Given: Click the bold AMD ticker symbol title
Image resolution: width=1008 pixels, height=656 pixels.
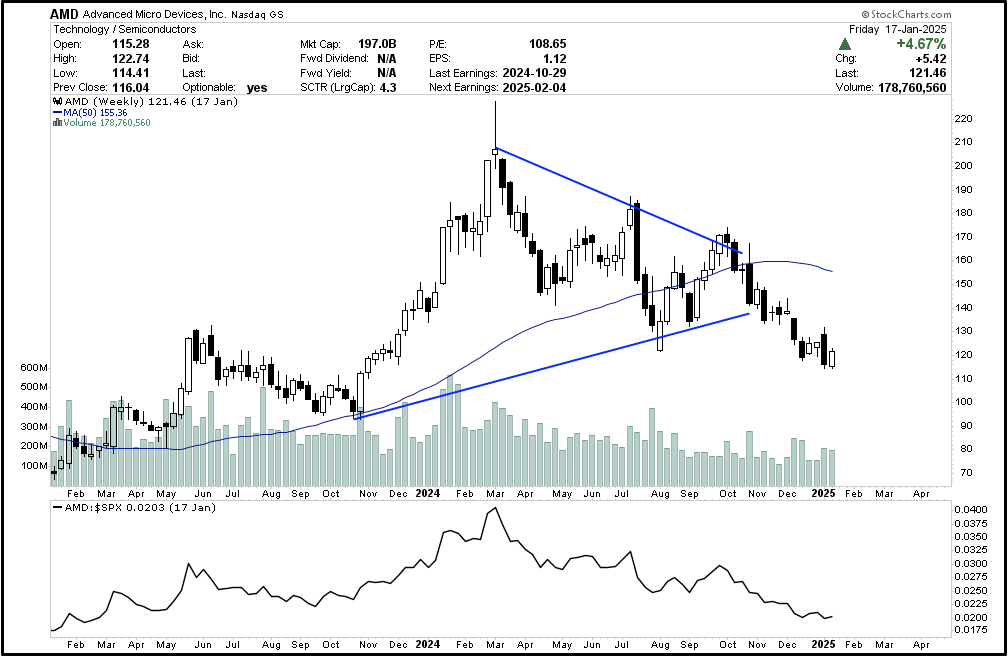Looking at the screenshot, I should click(64, 14).
